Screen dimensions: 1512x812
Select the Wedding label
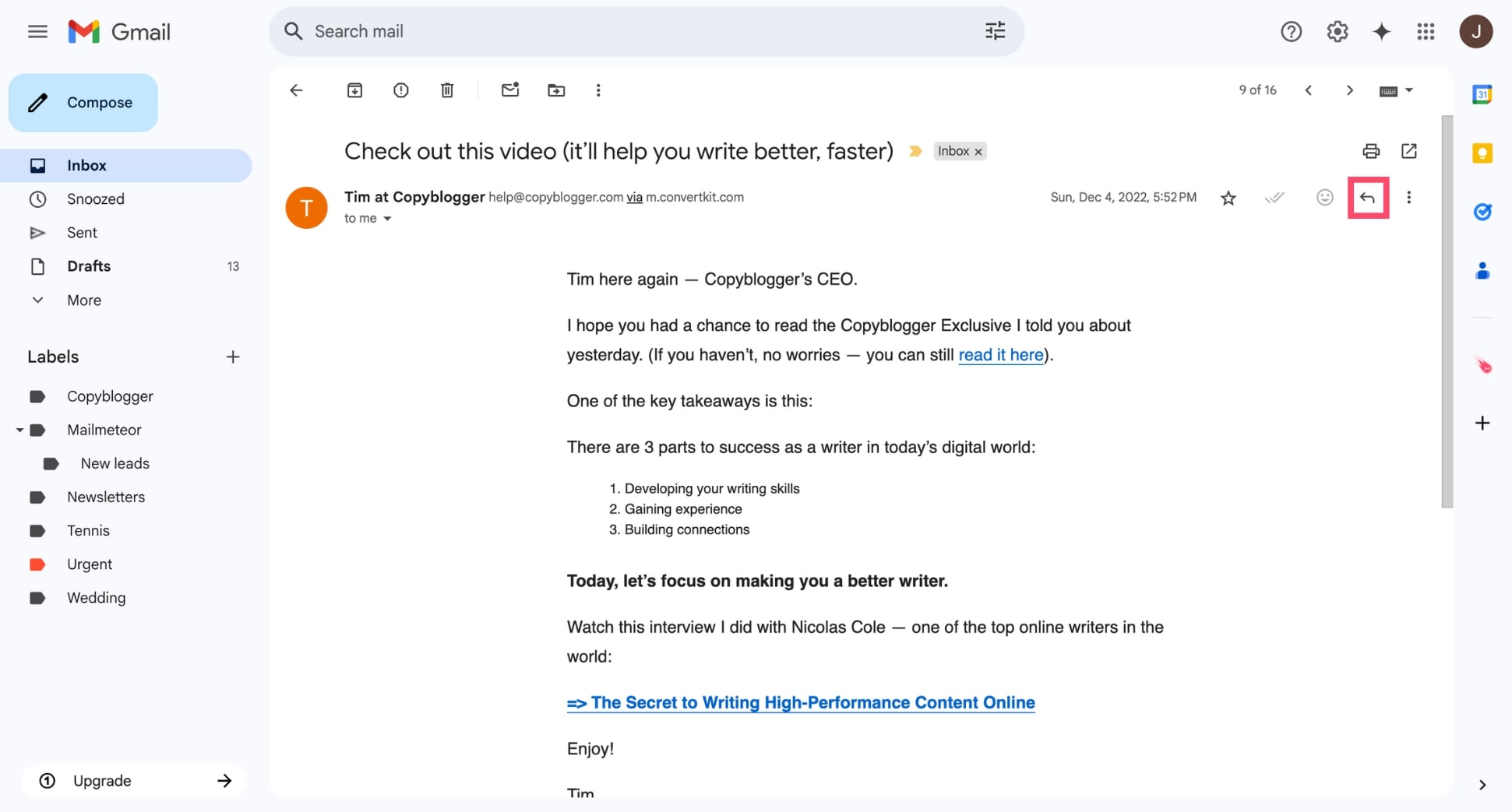point(96,598)
